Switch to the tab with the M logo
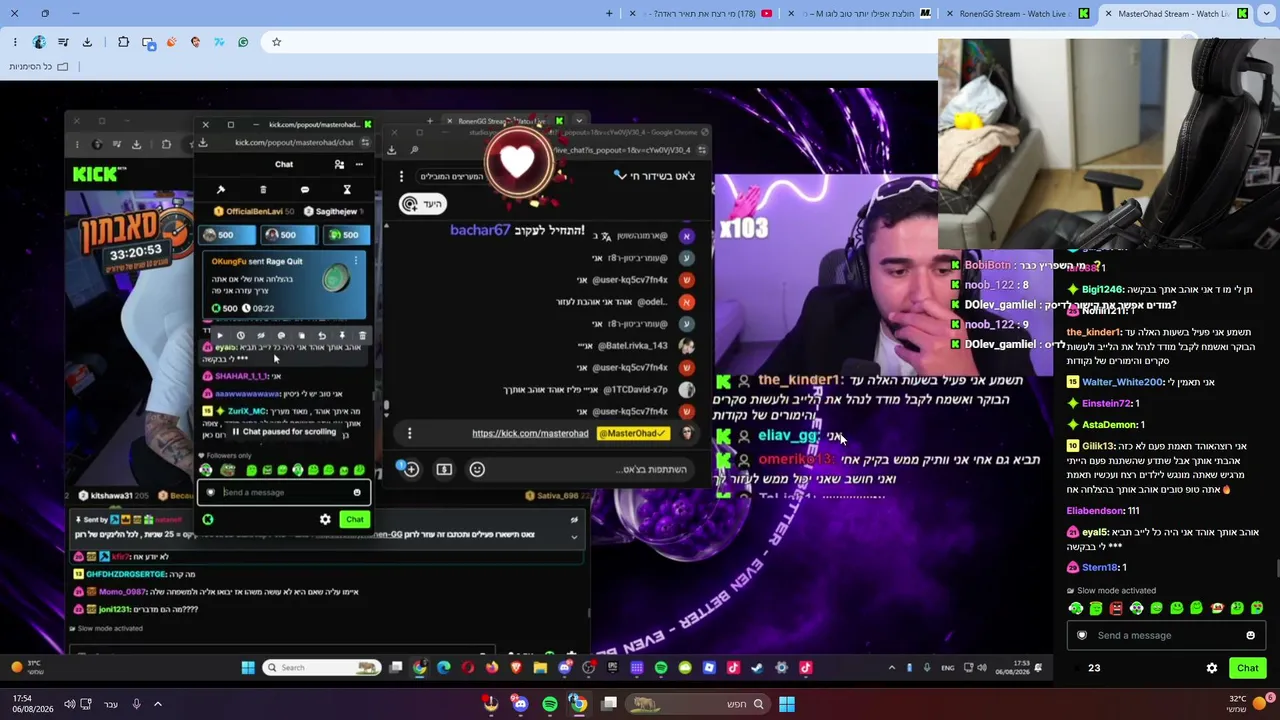The image size is (1280, 720). tap(861, 13)
